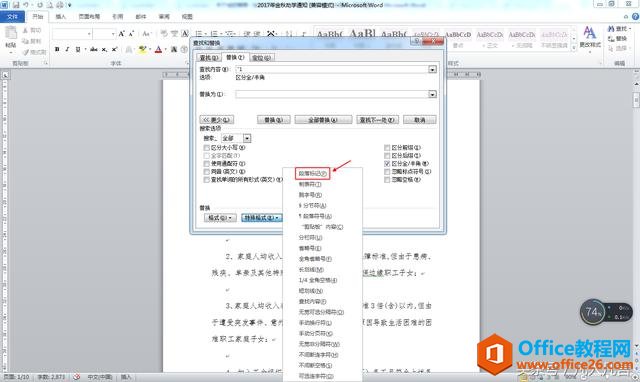
Task: Switch to the 查找 tab in the dialog
Action: pyautogui.click(x=209, y=58)
